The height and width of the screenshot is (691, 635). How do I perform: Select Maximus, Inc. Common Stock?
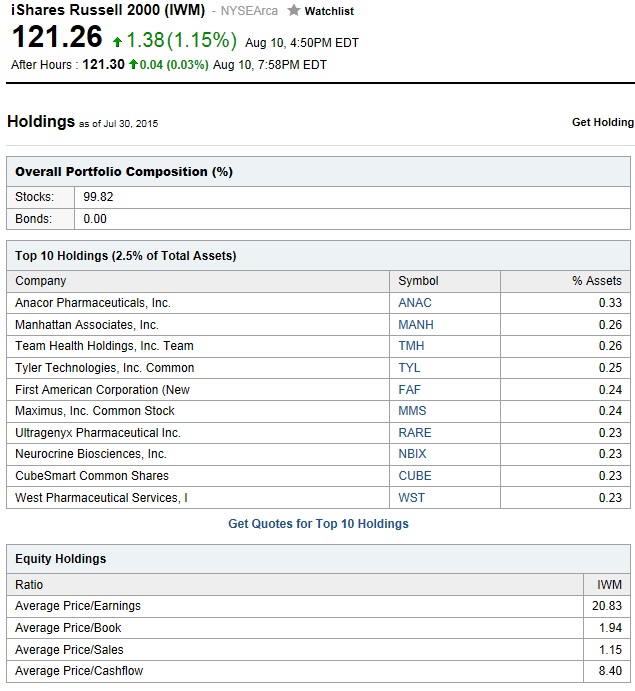coord(95,411)
